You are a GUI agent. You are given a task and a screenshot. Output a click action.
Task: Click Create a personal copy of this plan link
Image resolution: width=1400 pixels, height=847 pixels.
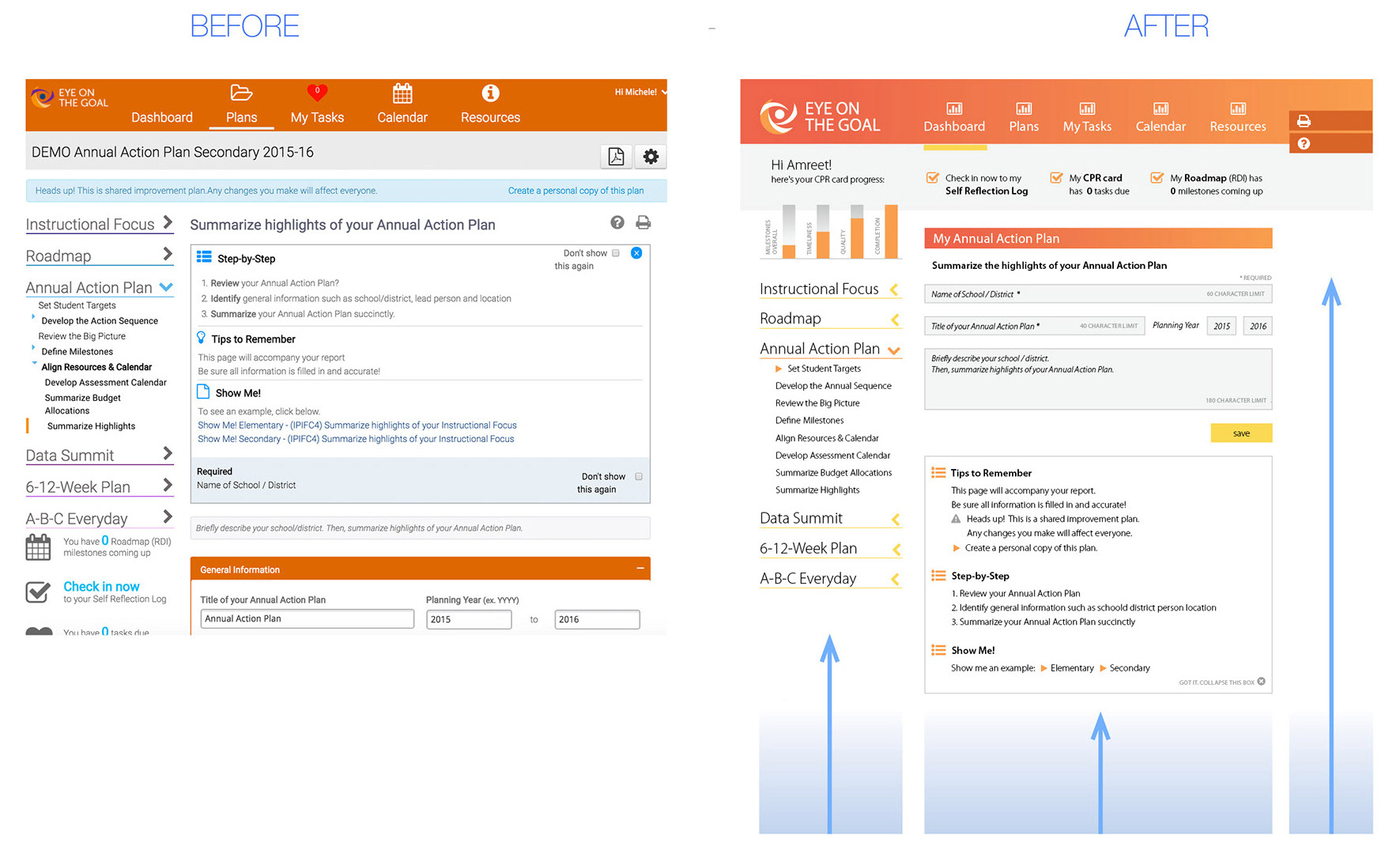coord(575,191)
